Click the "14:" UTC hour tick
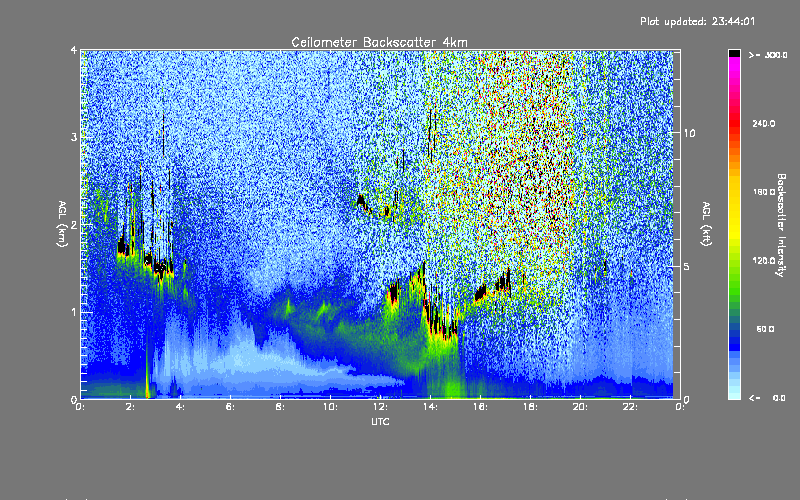 430,407
